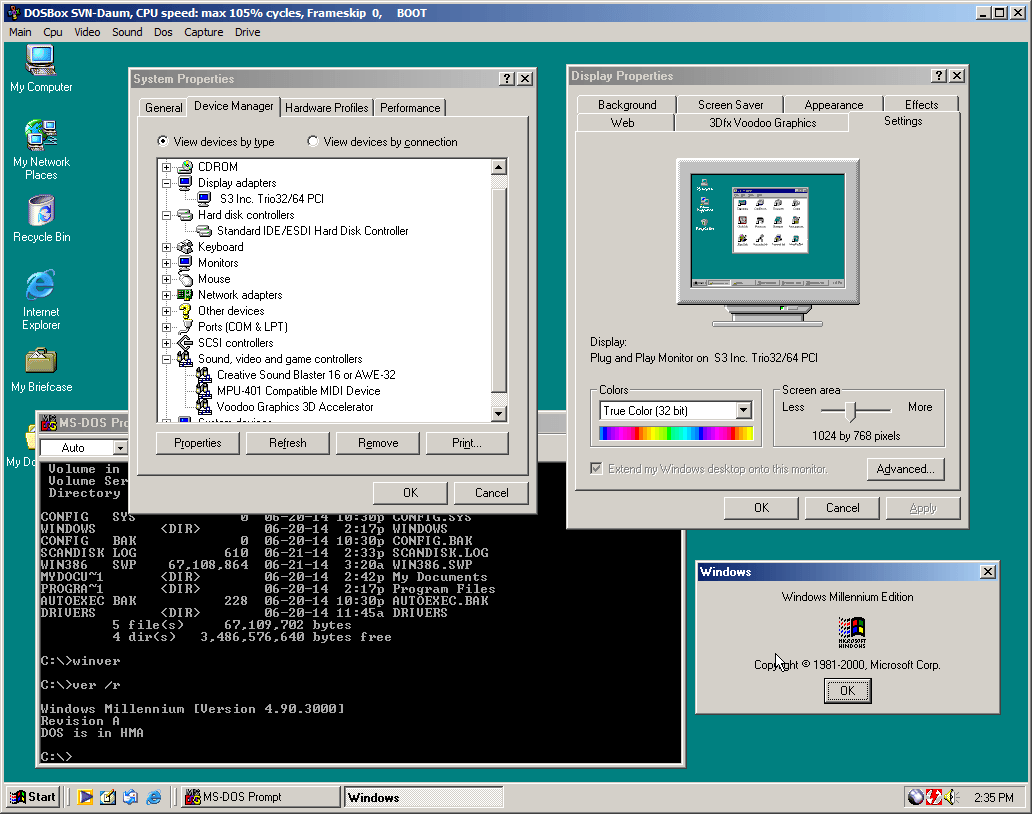Open the Appearance tab

pos(833,105)
